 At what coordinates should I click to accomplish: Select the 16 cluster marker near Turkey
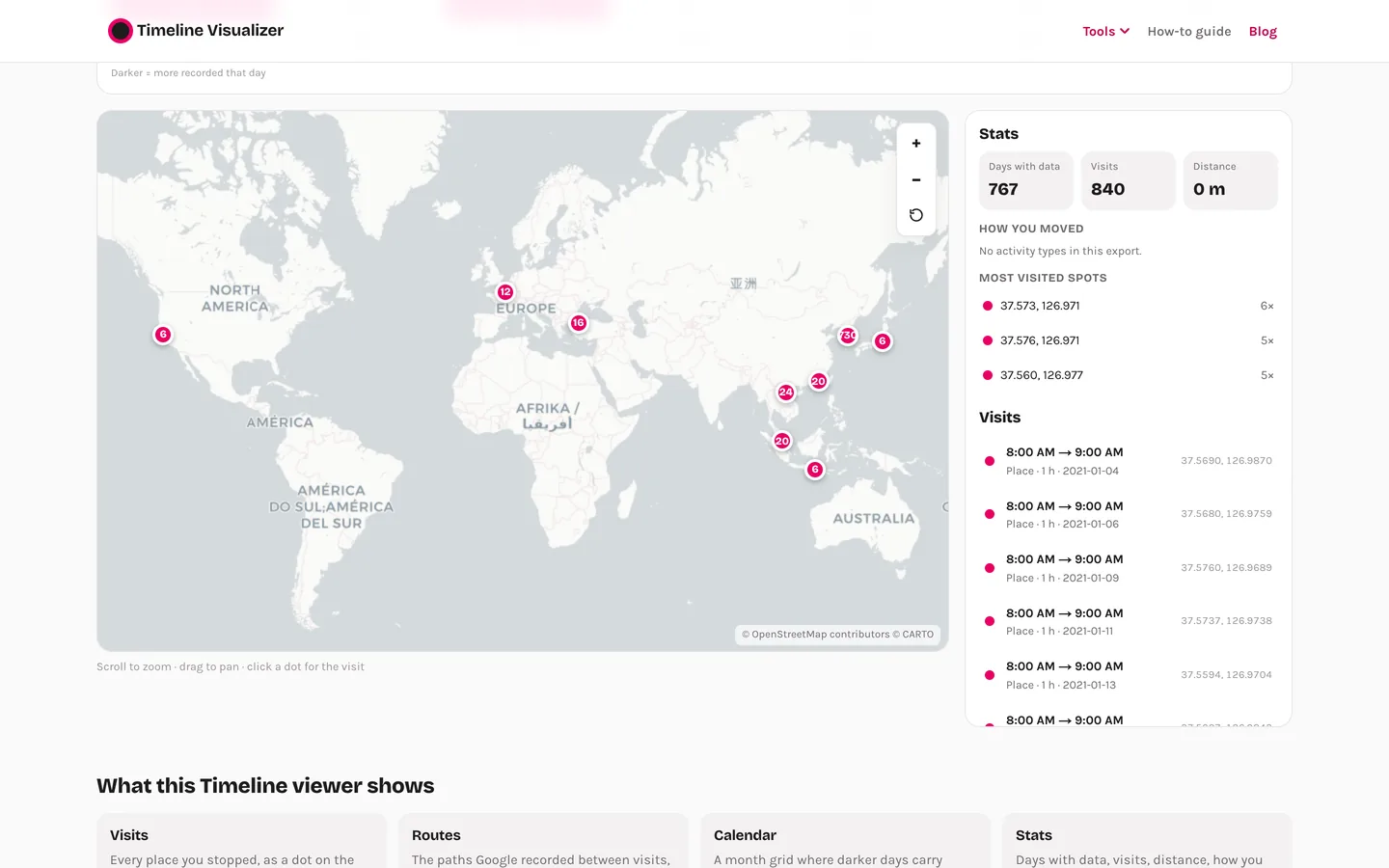pyautogui.click(x=579, y=323)
